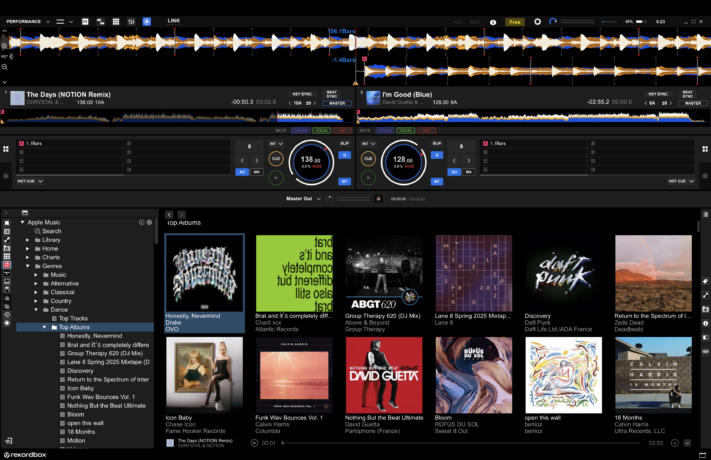Image resolution: width=711 pixels, height=460 pixels.
Task: Select Icon Baby in the album tree
Action: 80,388
